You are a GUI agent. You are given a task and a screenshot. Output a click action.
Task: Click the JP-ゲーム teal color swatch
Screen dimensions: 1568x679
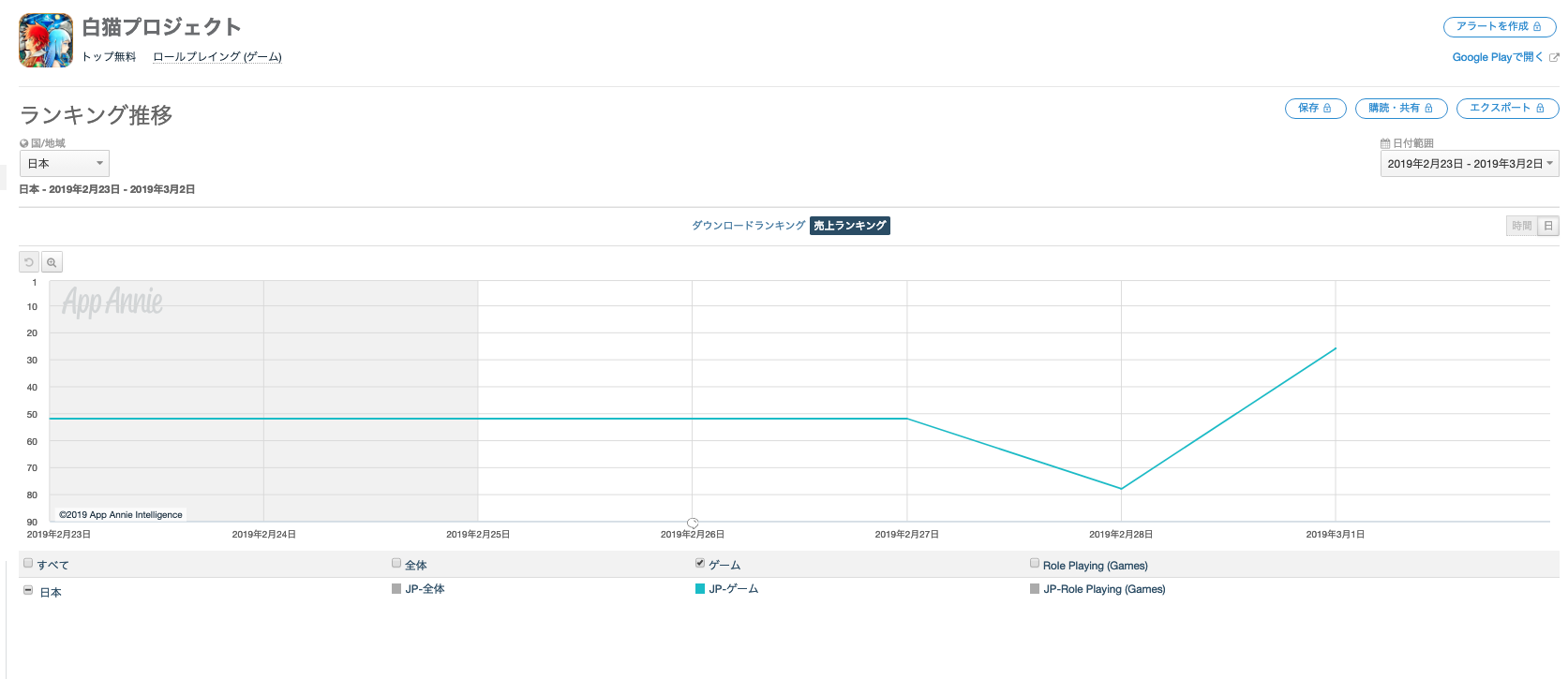tap(699, 589)
